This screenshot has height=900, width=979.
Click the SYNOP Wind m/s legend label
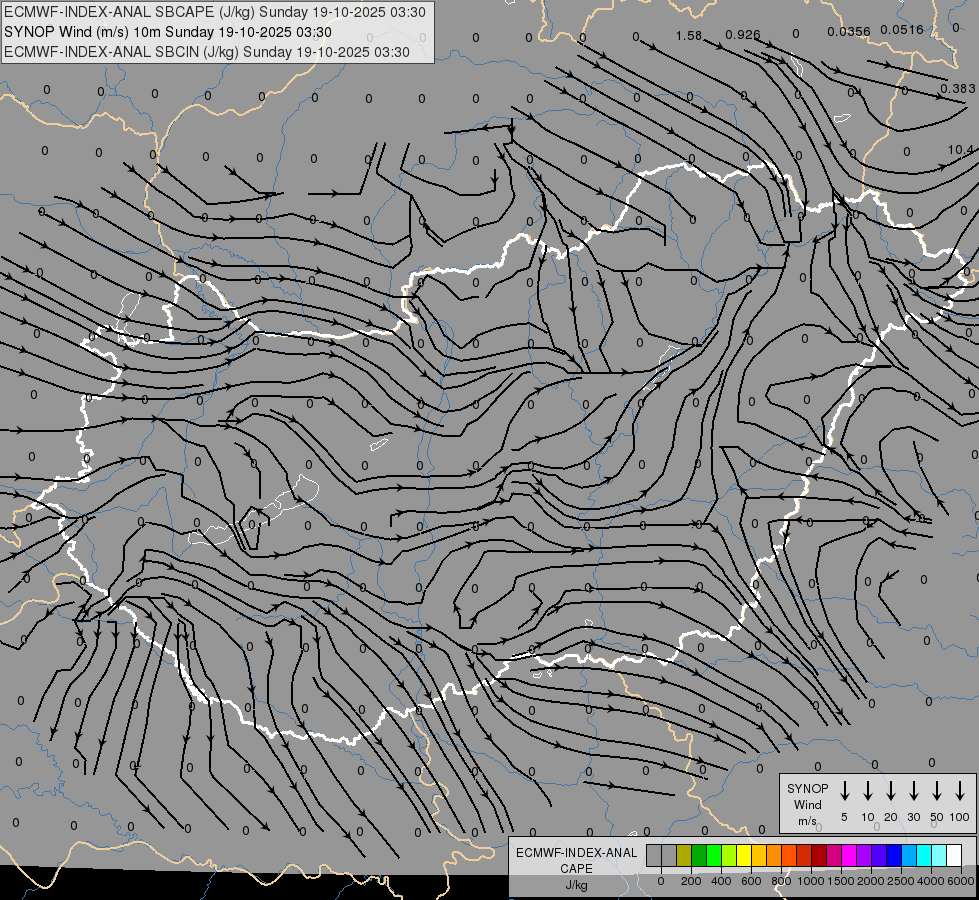click(807, 804)
